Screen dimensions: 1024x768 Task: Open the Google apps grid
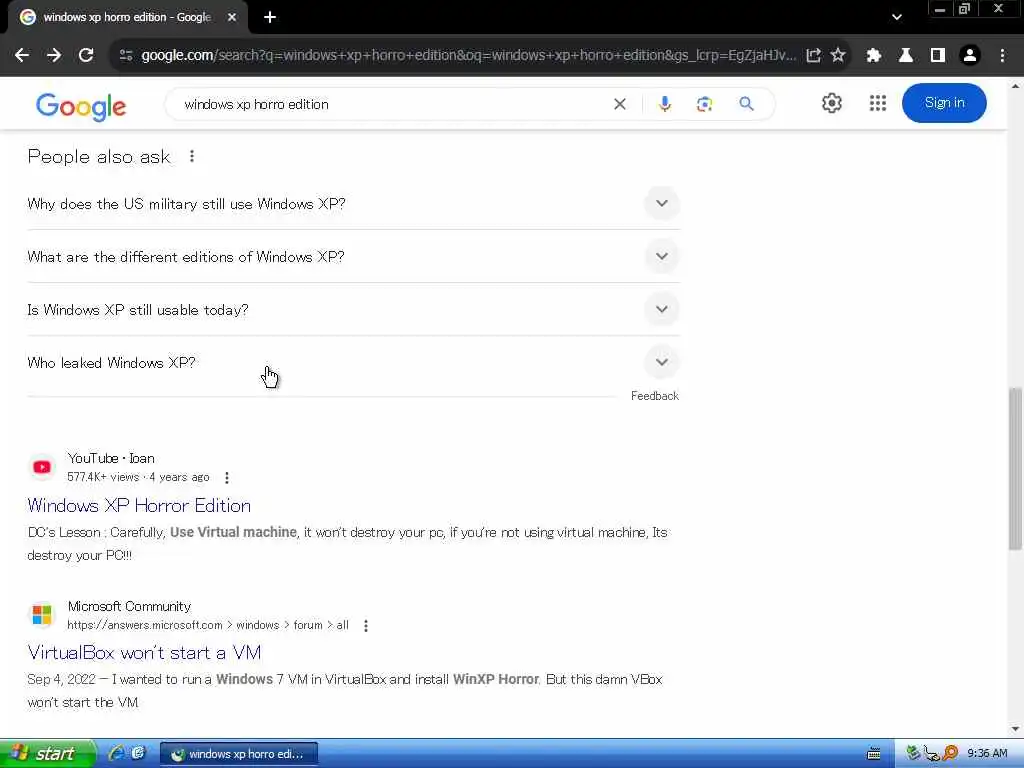tap(878, 103)
